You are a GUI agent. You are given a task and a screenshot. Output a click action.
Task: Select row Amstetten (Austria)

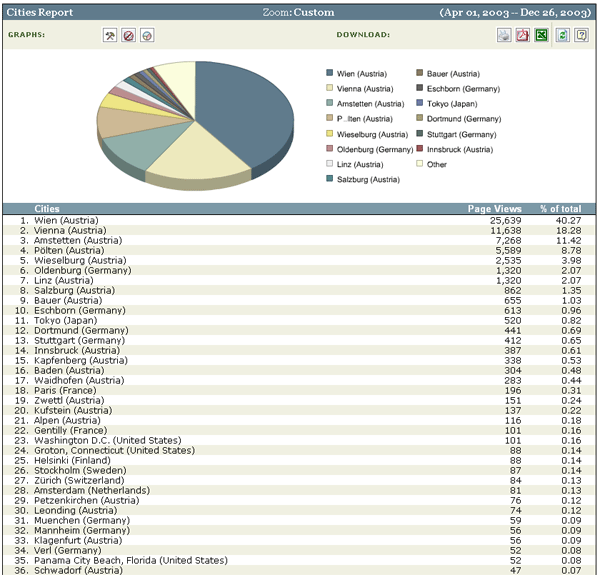point(299,240)
